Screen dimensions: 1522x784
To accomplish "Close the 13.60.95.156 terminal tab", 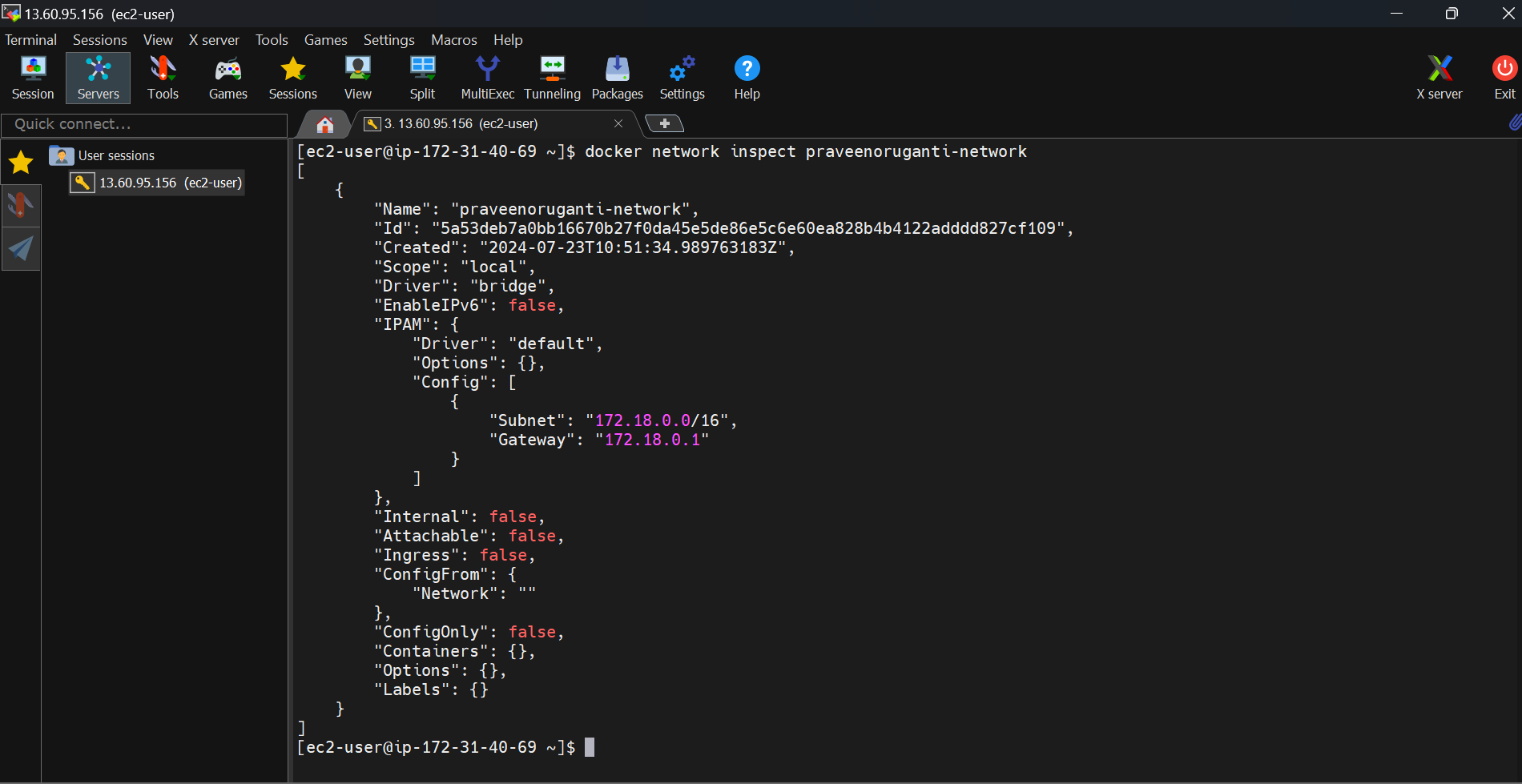I will [618, 123].
